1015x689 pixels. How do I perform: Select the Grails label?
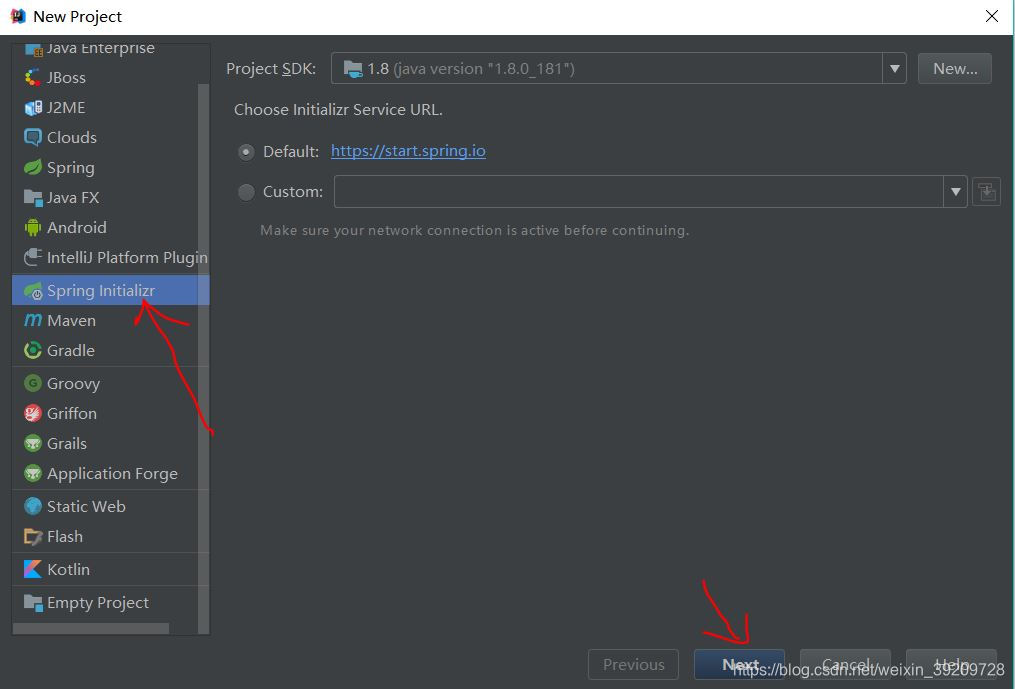point(67,444)
